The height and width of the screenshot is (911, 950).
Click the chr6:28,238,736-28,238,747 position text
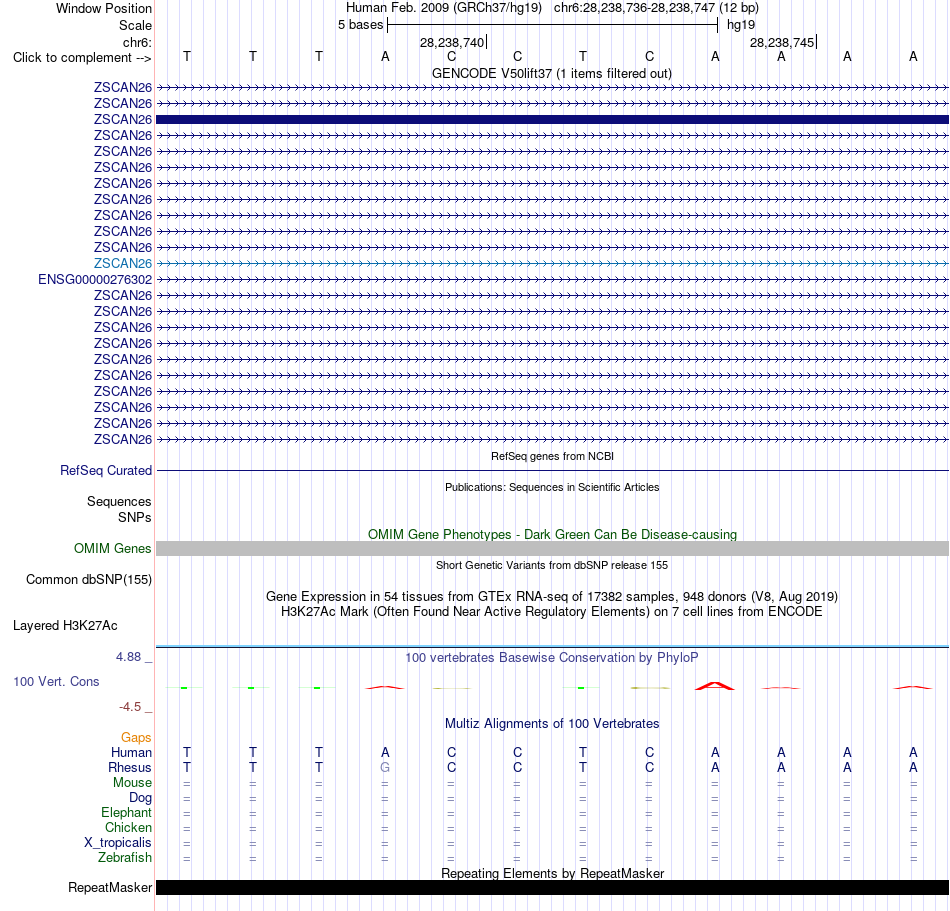[x=656, y=8]
